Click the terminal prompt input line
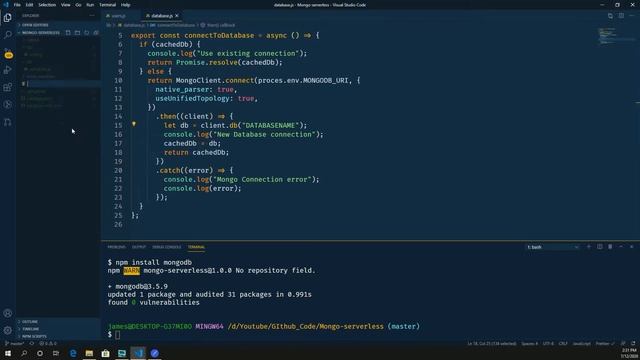The width and height of the screenshot is (640, 360). 264,335
